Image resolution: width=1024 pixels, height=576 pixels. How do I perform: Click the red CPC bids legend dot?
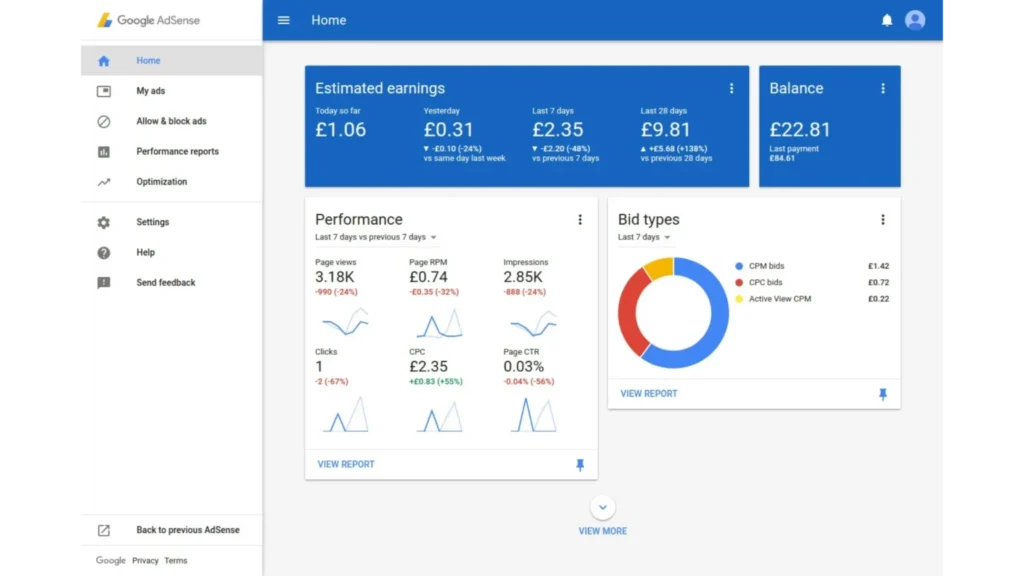click(x=739, y=283)
